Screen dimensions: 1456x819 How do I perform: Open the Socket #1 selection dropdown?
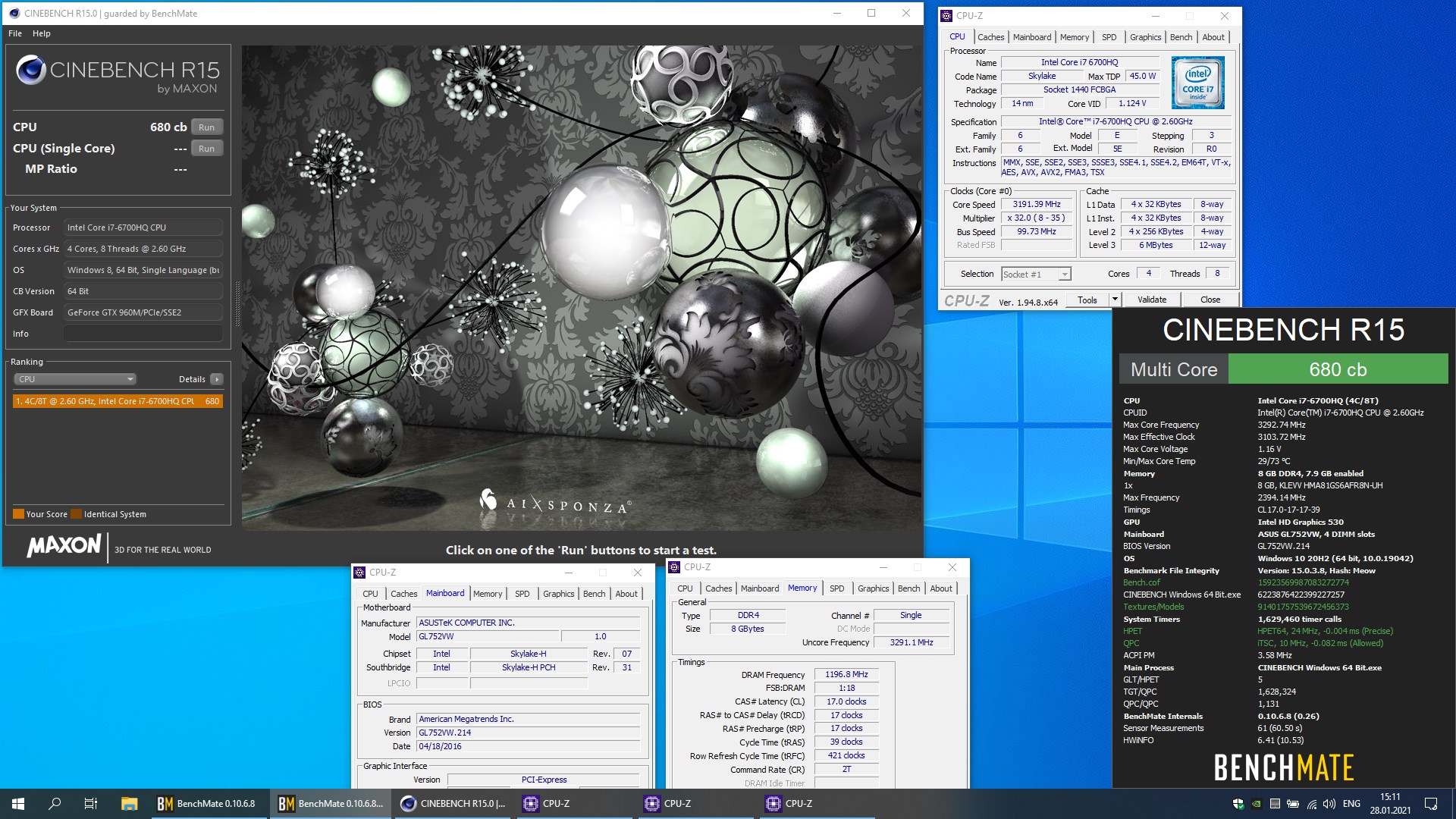coord(1036,275)
